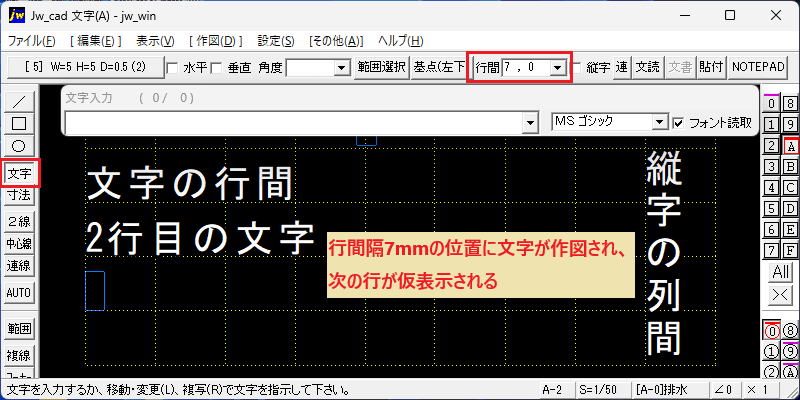Click the NOTEPAD button
The width and height of the screenshot is (800, 400).
pos(758,67)
